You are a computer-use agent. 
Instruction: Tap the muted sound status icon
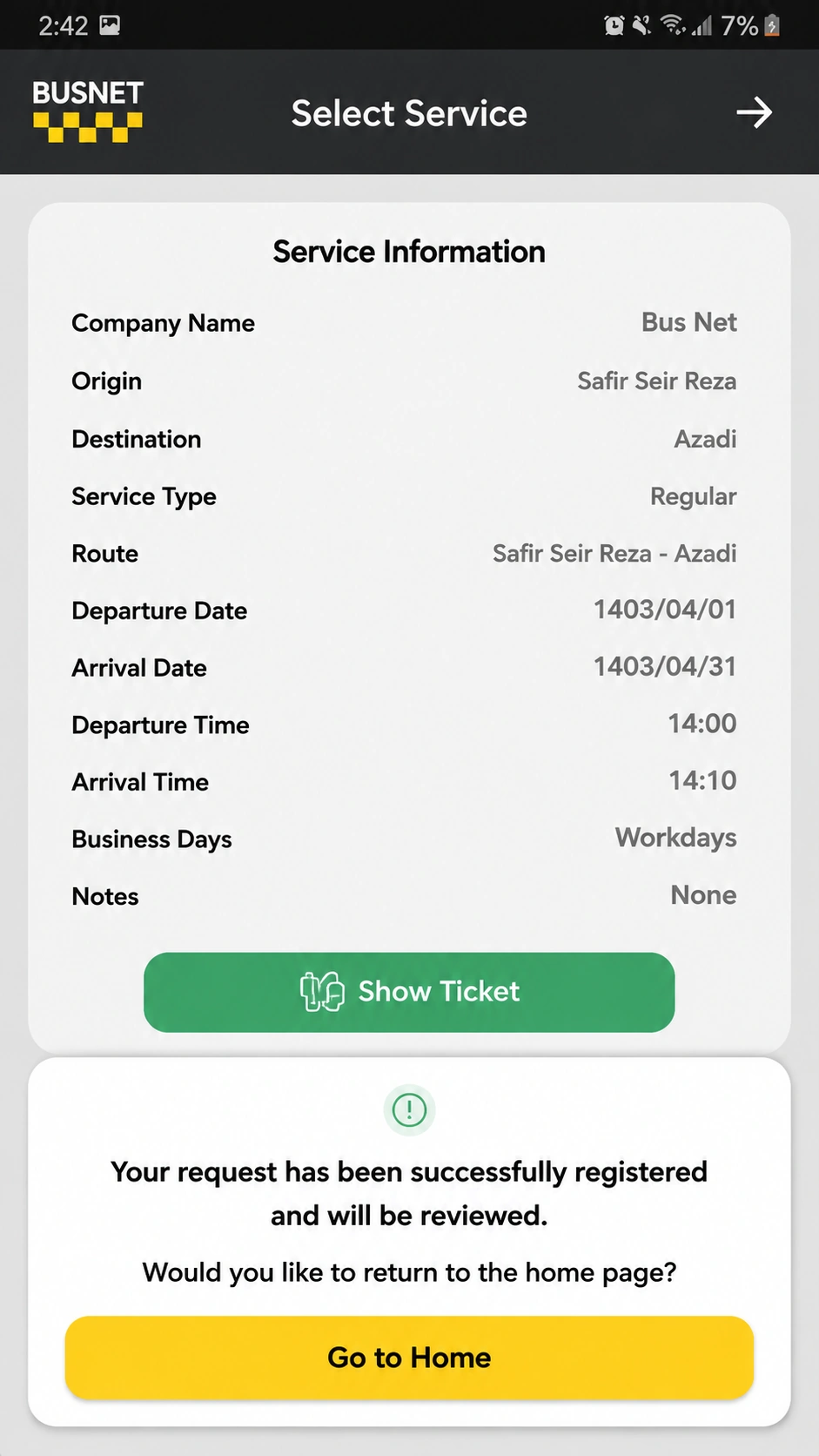pos(642,25)
